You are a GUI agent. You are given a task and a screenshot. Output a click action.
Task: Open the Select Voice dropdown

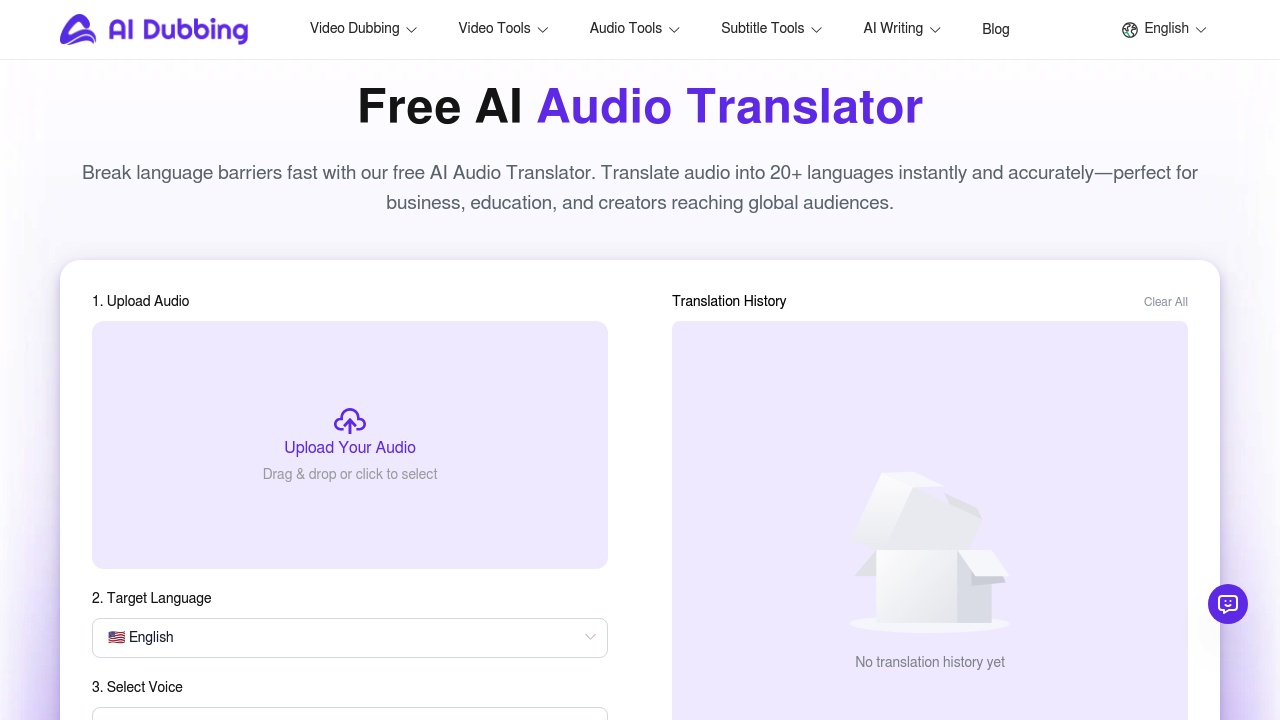(x=349, y=715)
